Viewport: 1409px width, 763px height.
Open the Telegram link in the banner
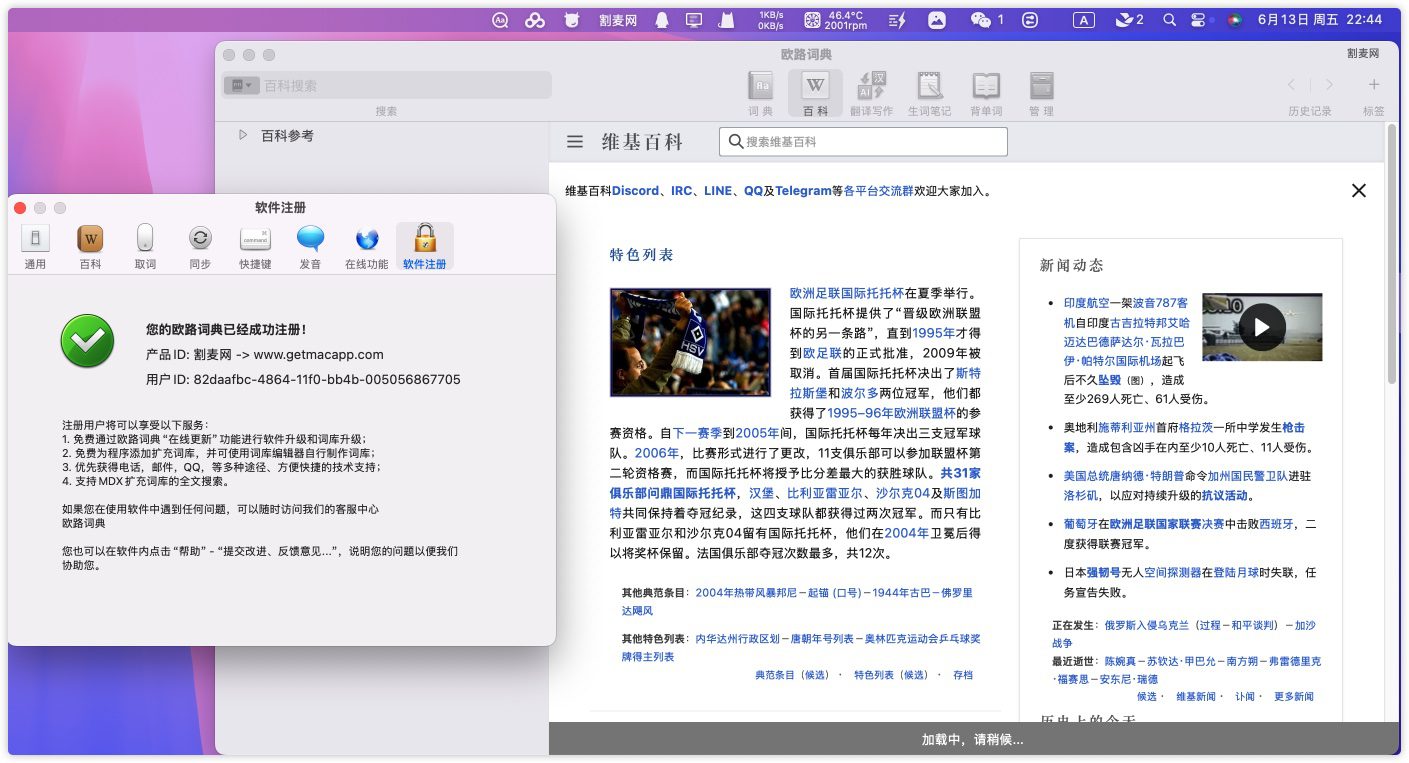click(x=803, y=190)
